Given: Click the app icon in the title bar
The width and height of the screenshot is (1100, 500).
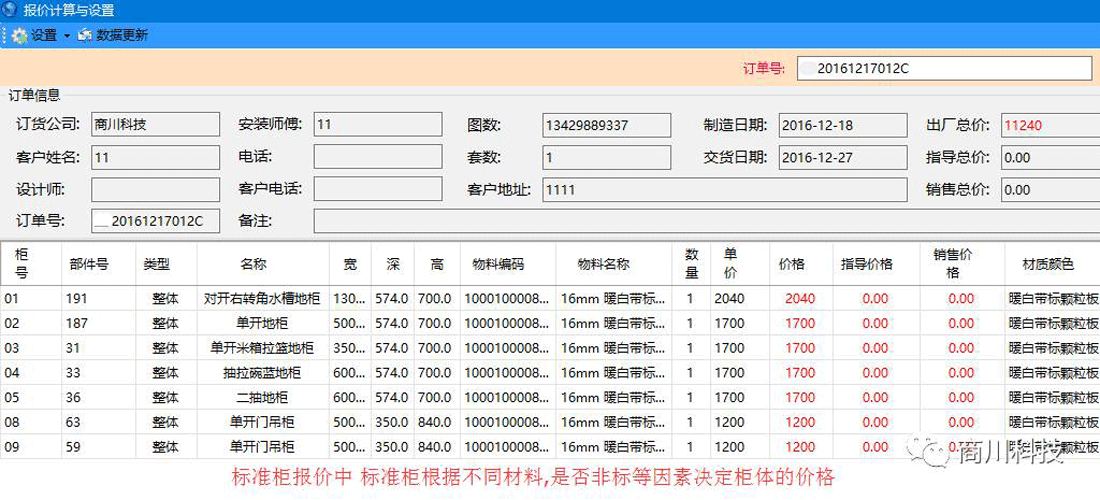Looking at the screenshot, I should pos(10,10).
